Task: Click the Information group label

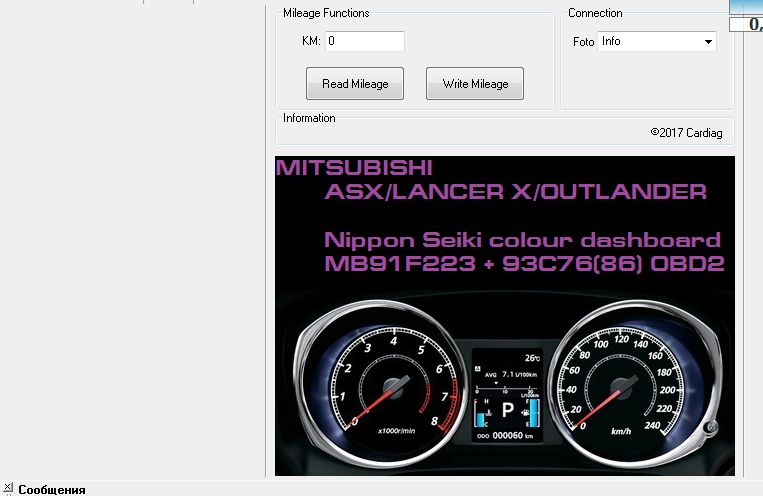Action: [309, 118]
